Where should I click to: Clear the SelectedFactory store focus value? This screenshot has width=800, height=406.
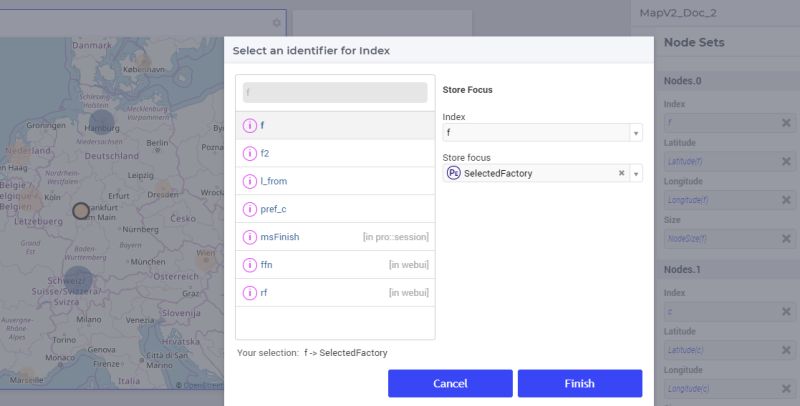[x=621, y=173]
